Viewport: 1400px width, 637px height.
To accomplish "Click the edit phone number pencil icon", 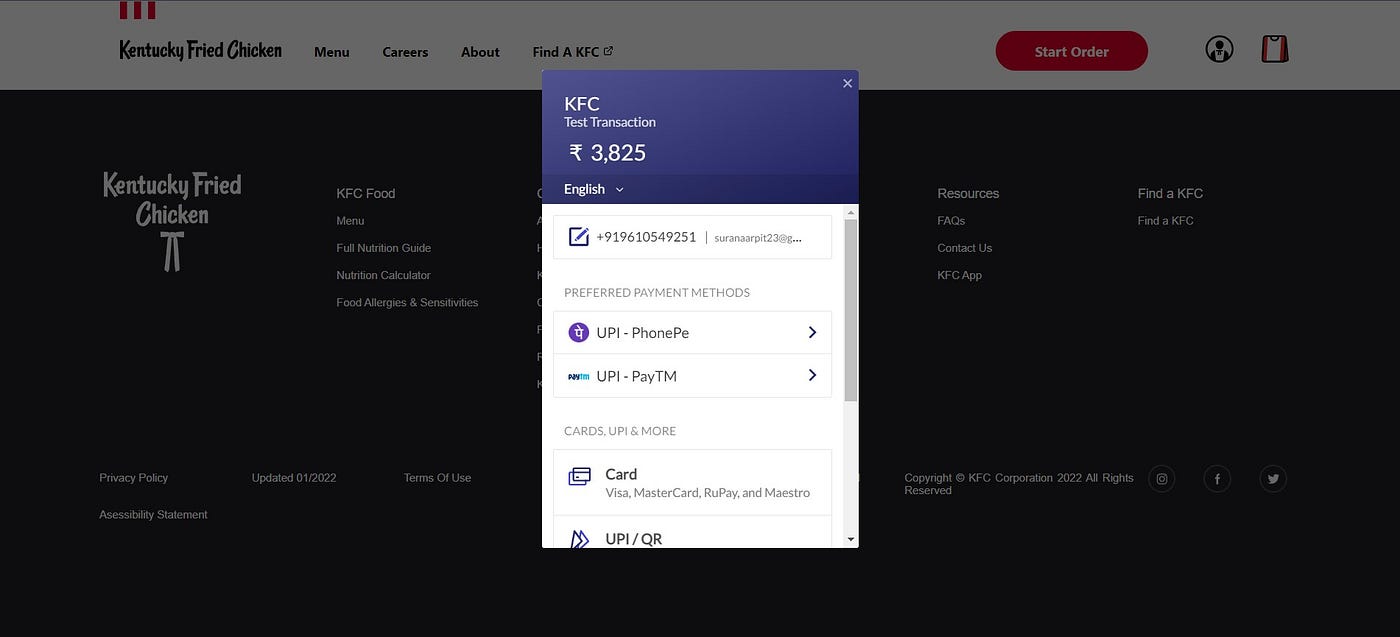I will 578,237.
